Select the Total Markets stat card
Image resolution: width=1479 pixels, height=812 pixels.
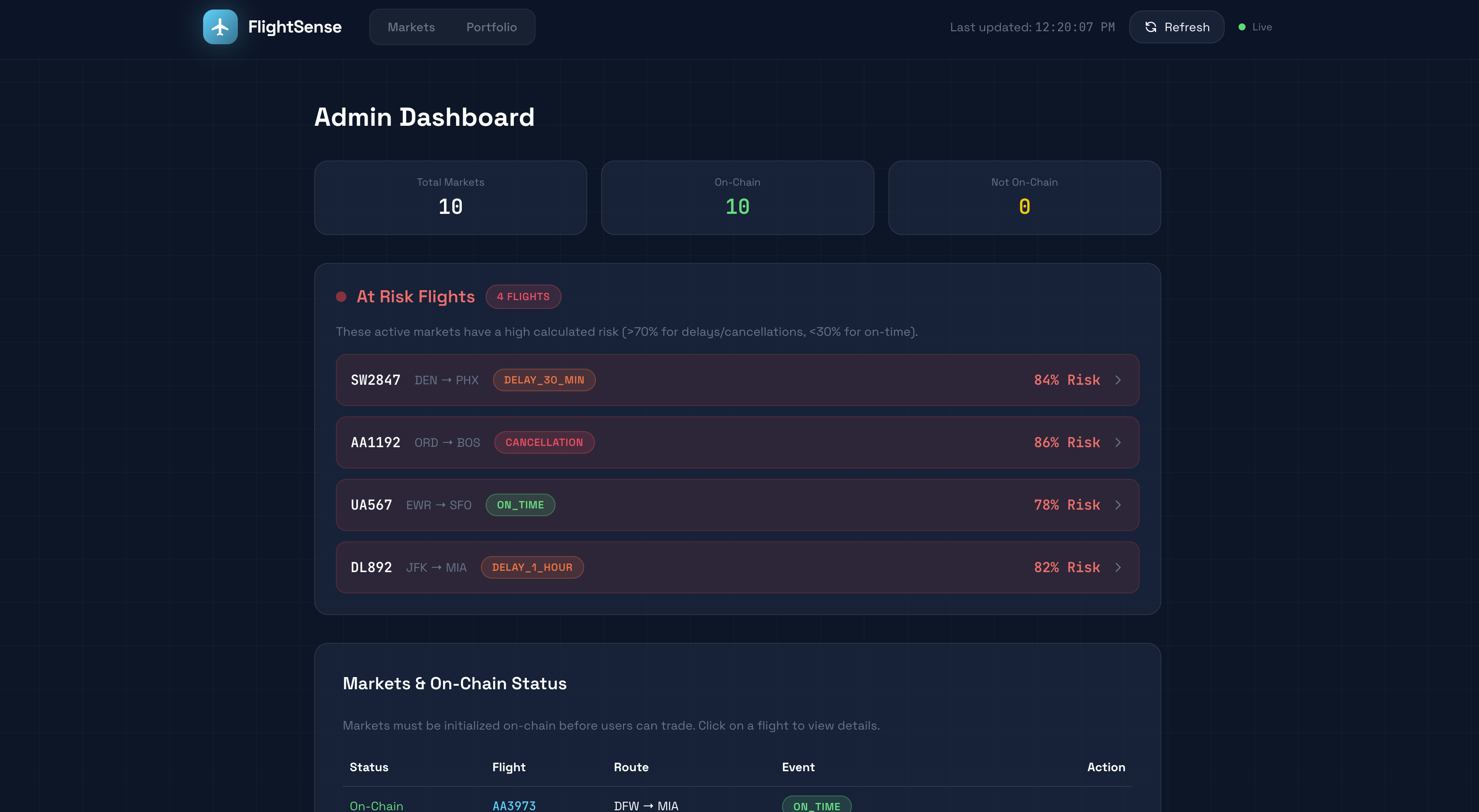(450, 197)
